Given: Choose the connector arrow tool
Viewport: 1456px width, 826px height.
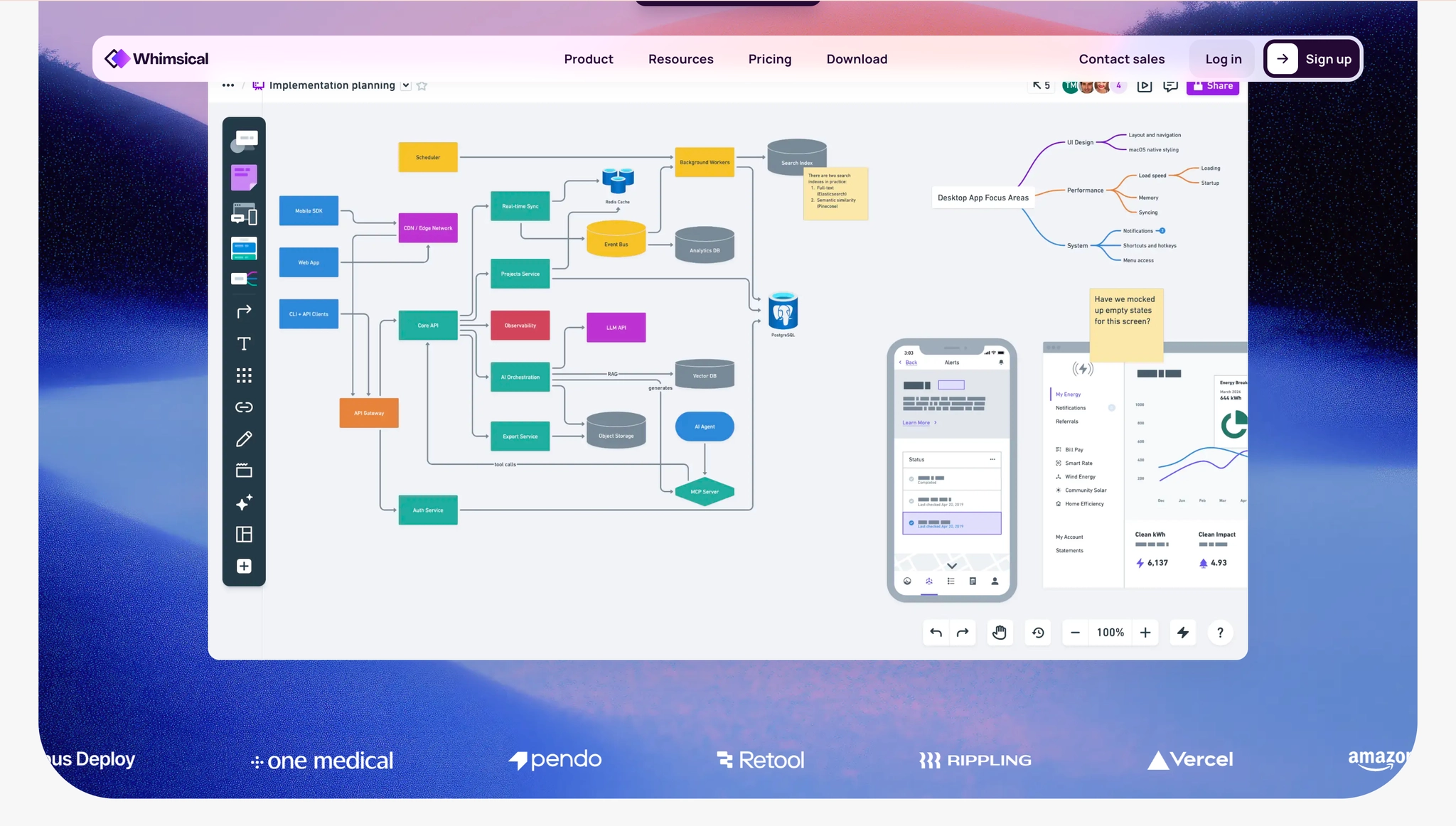Looking at the screenshot, I should (x=244, y=311).
